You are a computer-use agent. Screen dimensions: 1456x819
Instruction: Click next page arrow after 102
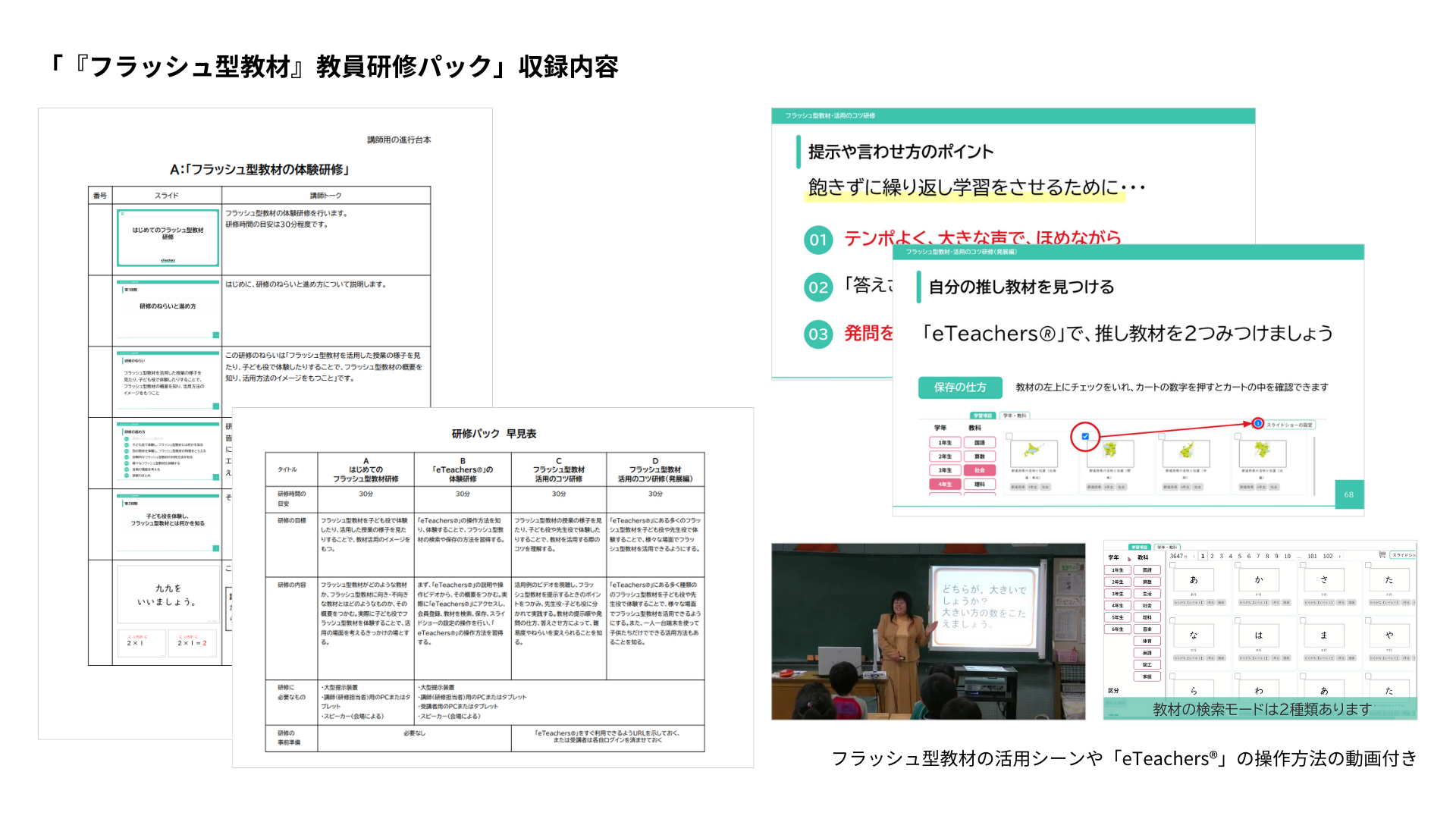click(1340, 556)
